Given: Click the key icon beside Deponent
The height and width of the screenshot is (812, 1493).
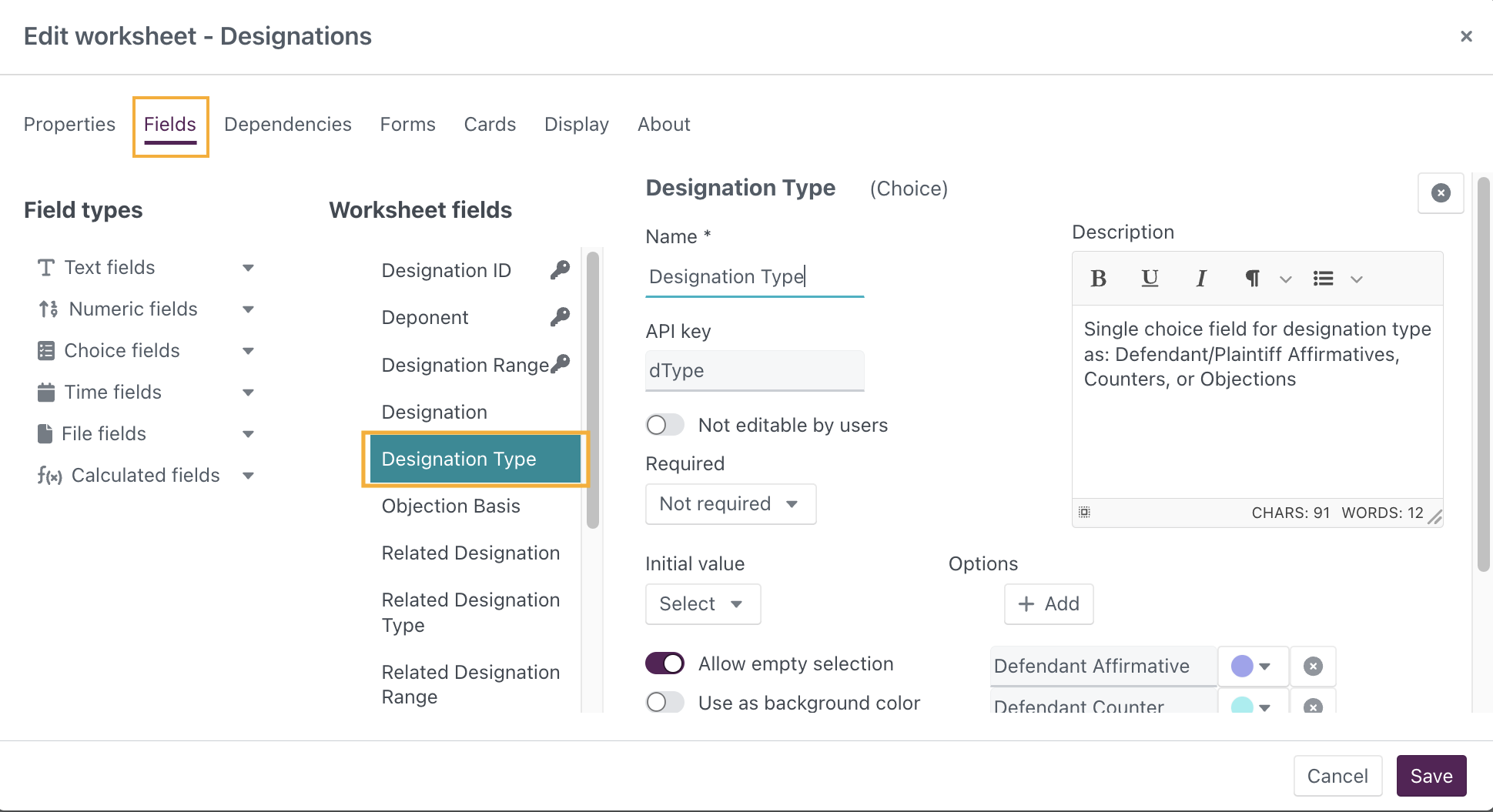Looking at the screenshot, I should (560, 317).
